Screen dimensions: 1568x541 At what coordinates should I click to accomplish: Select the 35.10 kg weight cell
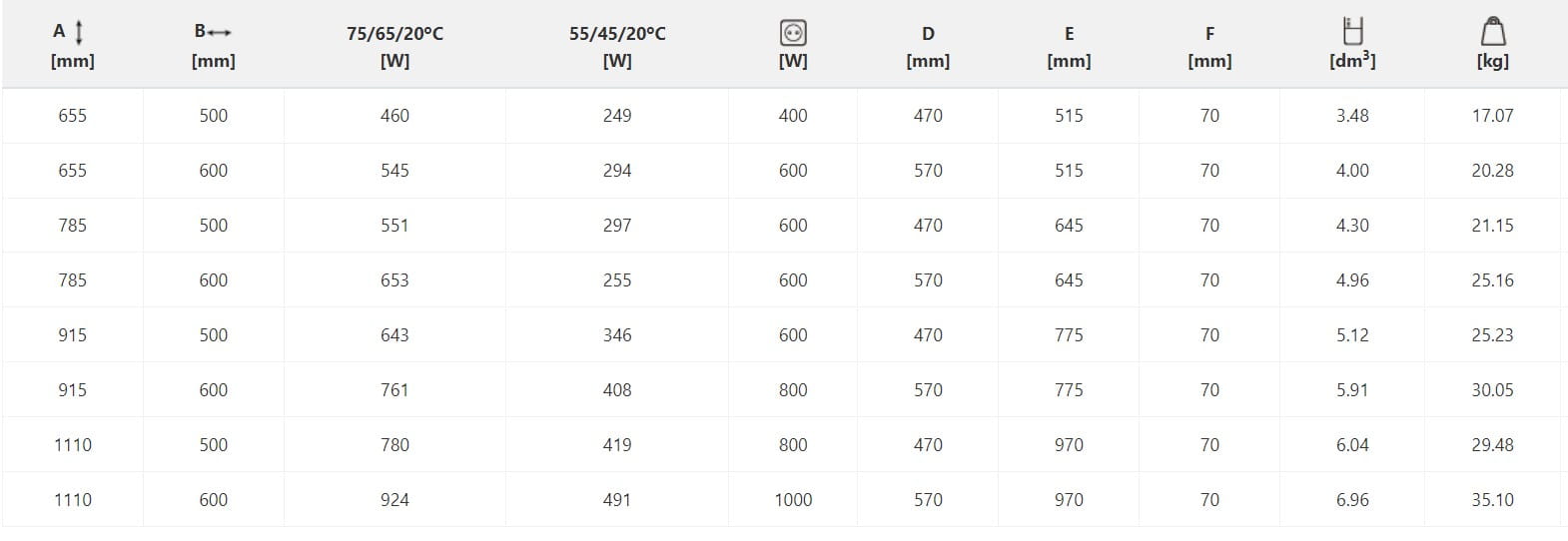(x=1492, y=500)
